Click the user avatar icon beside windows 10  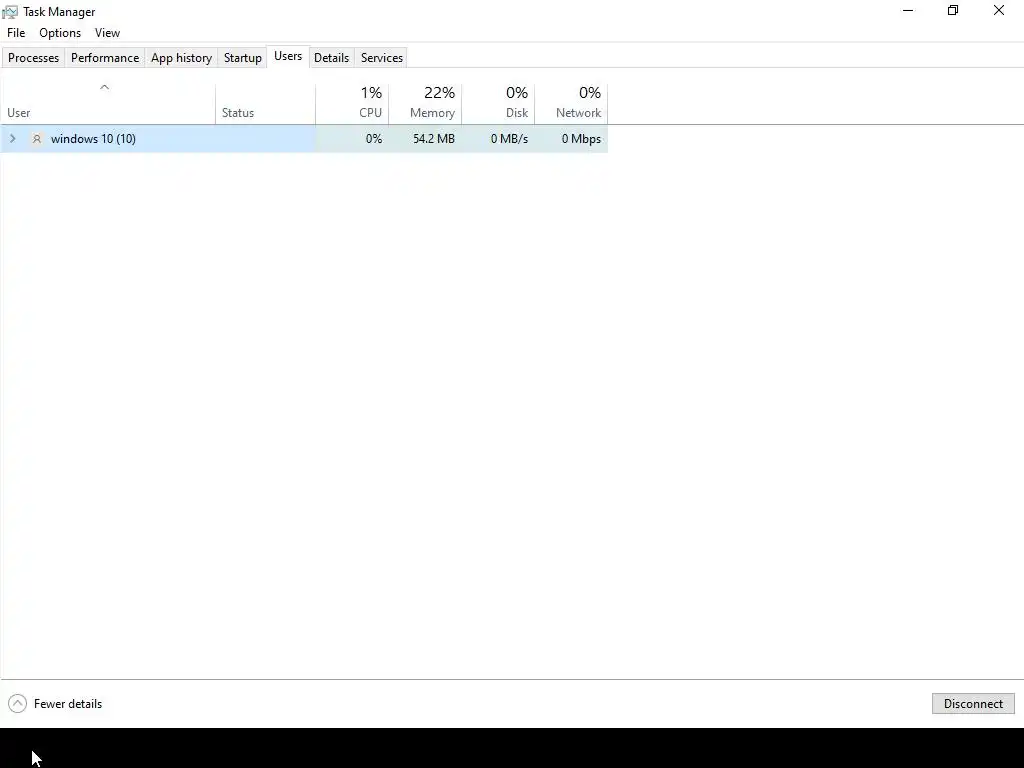coord(37,138)
